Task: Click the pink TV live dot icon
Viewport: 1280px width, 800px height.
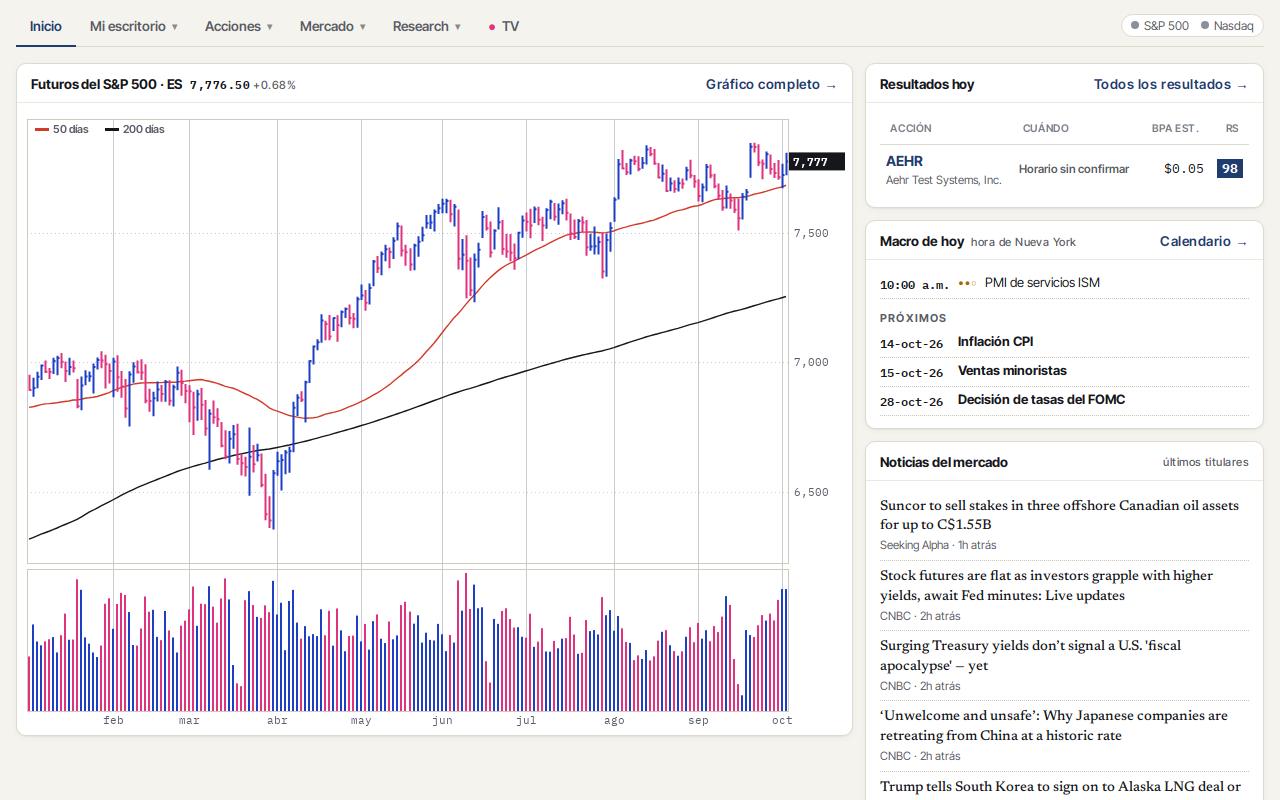Action: point(492,27)
